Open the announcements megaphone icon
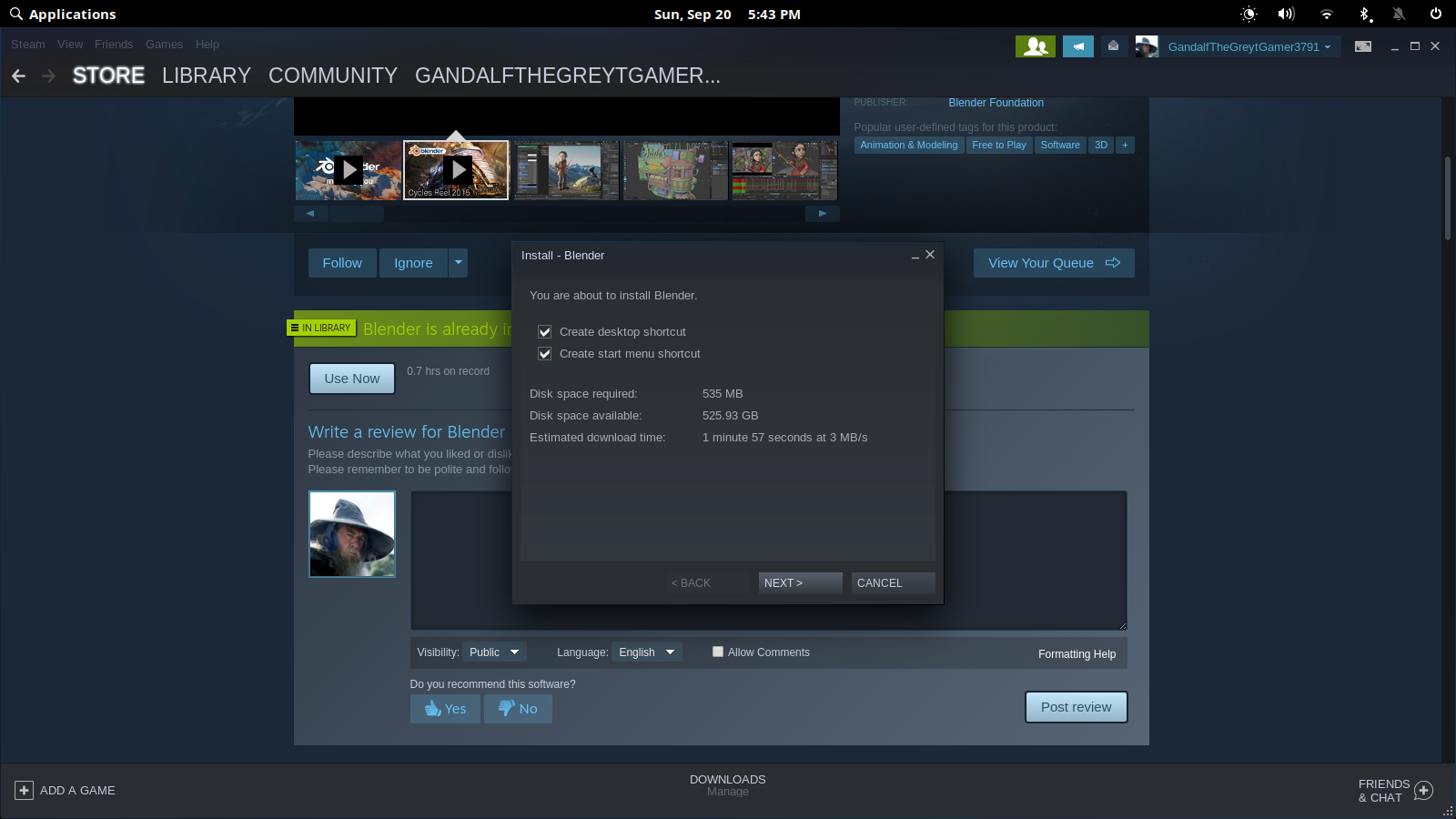Viewport: 1456px width, 819px height. pos(1078,46)
